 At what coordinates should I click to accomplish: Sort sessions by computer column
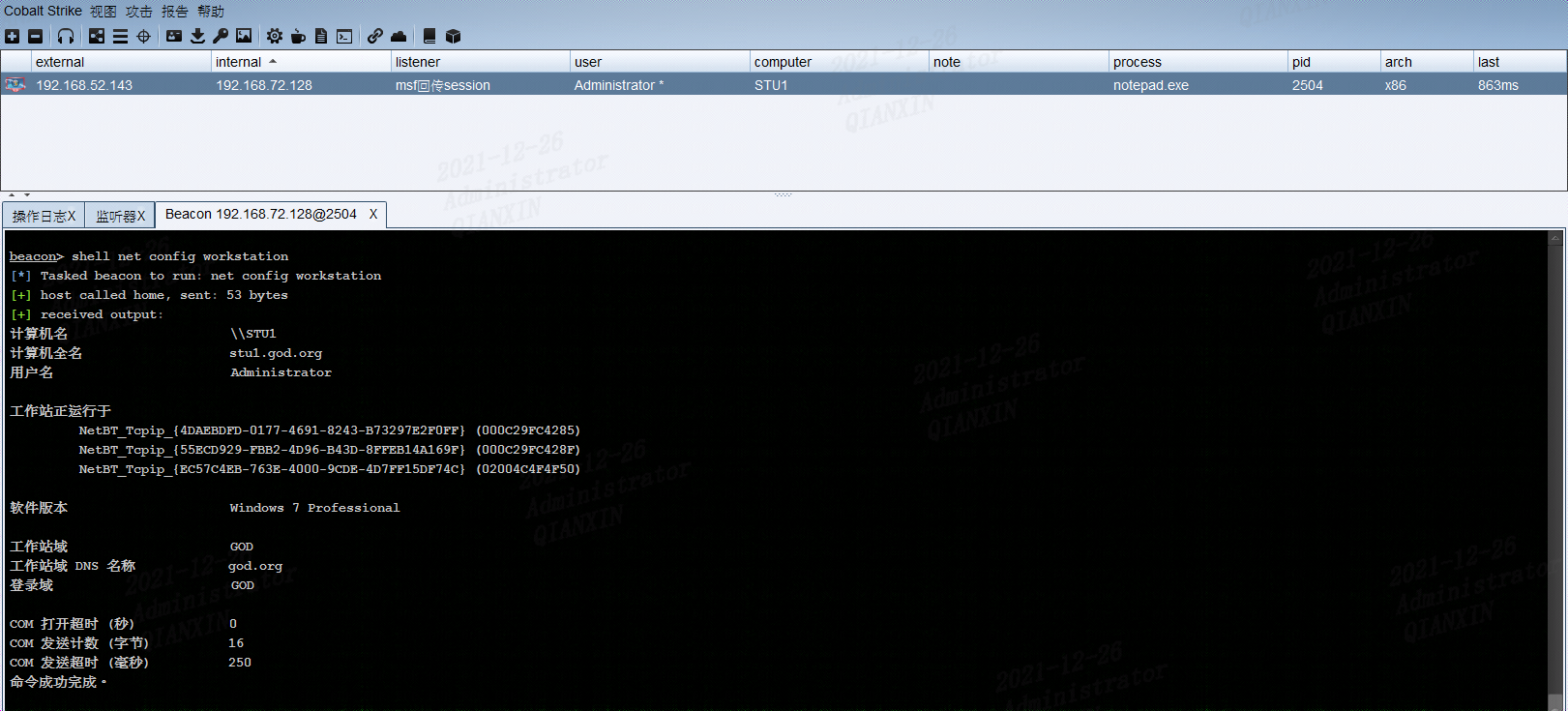pyautogui.click(x=840, y=62)
